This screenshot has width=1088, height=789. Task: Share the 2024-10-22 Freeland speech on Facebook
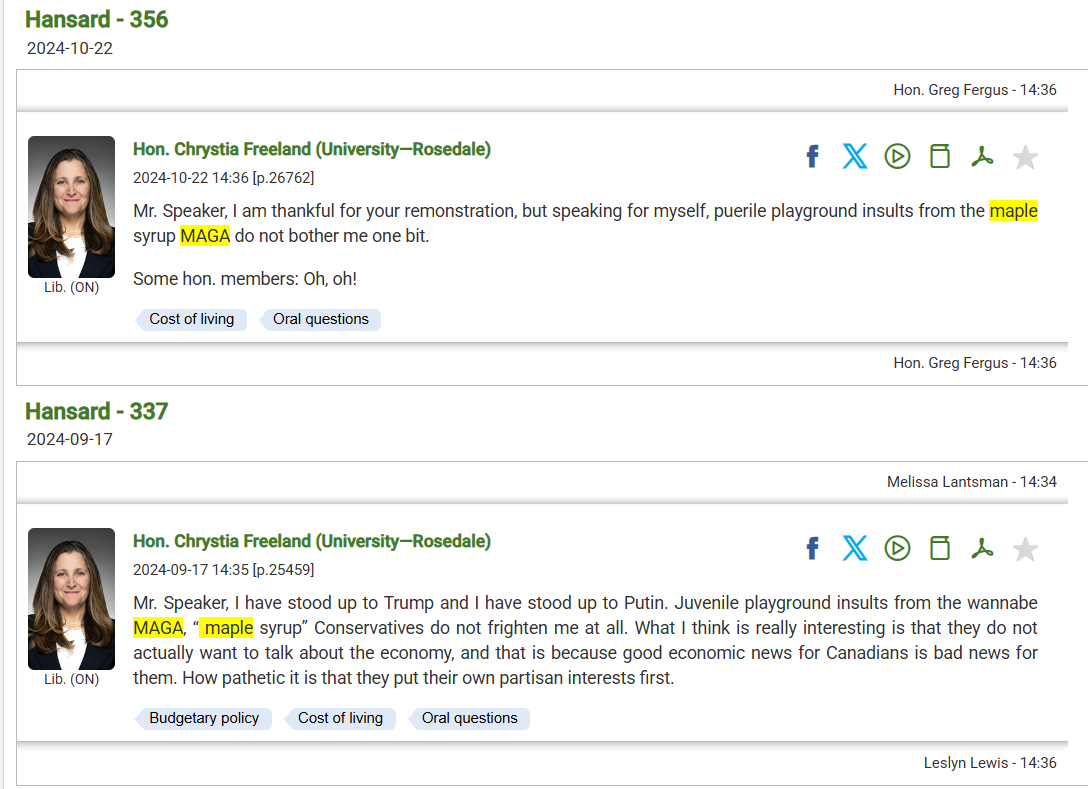[813, 157]
